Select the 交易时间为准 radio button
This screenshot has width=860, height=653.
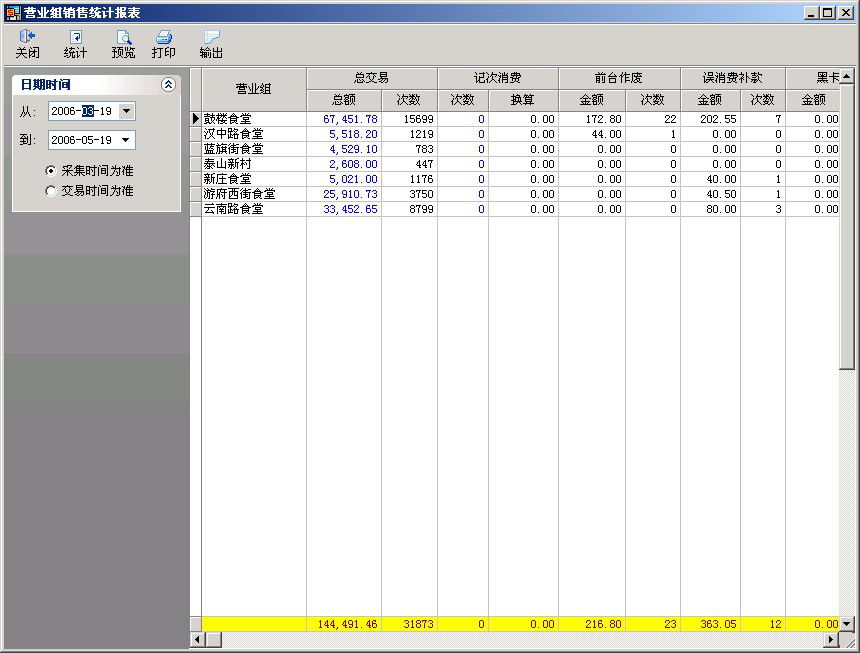coord(51,191)
